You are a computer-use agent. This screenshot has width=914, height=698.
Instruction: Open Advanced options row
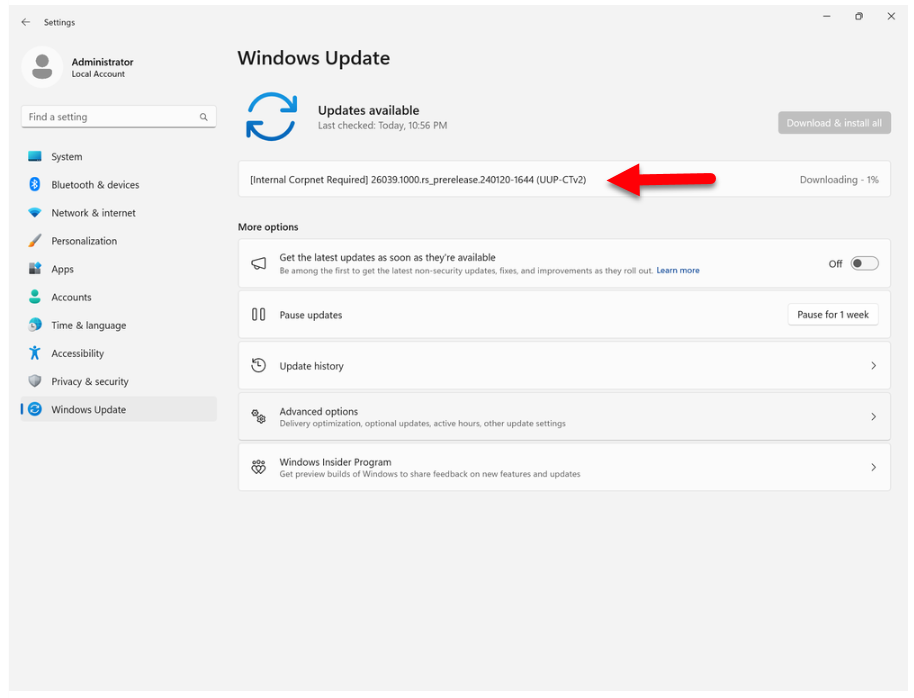[564, 416]
